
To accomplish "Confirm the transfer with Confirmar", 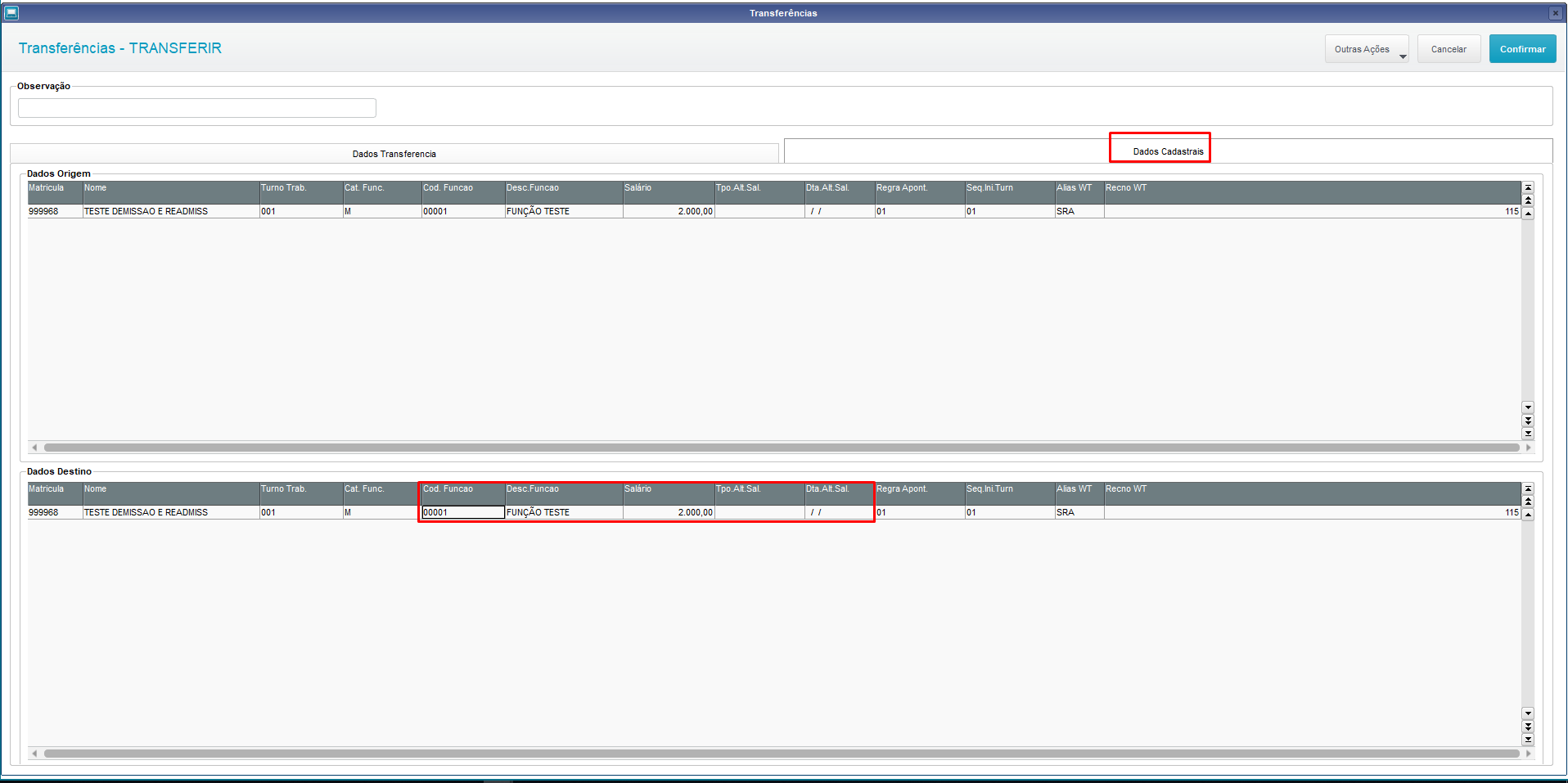I will click(1522, 49).
